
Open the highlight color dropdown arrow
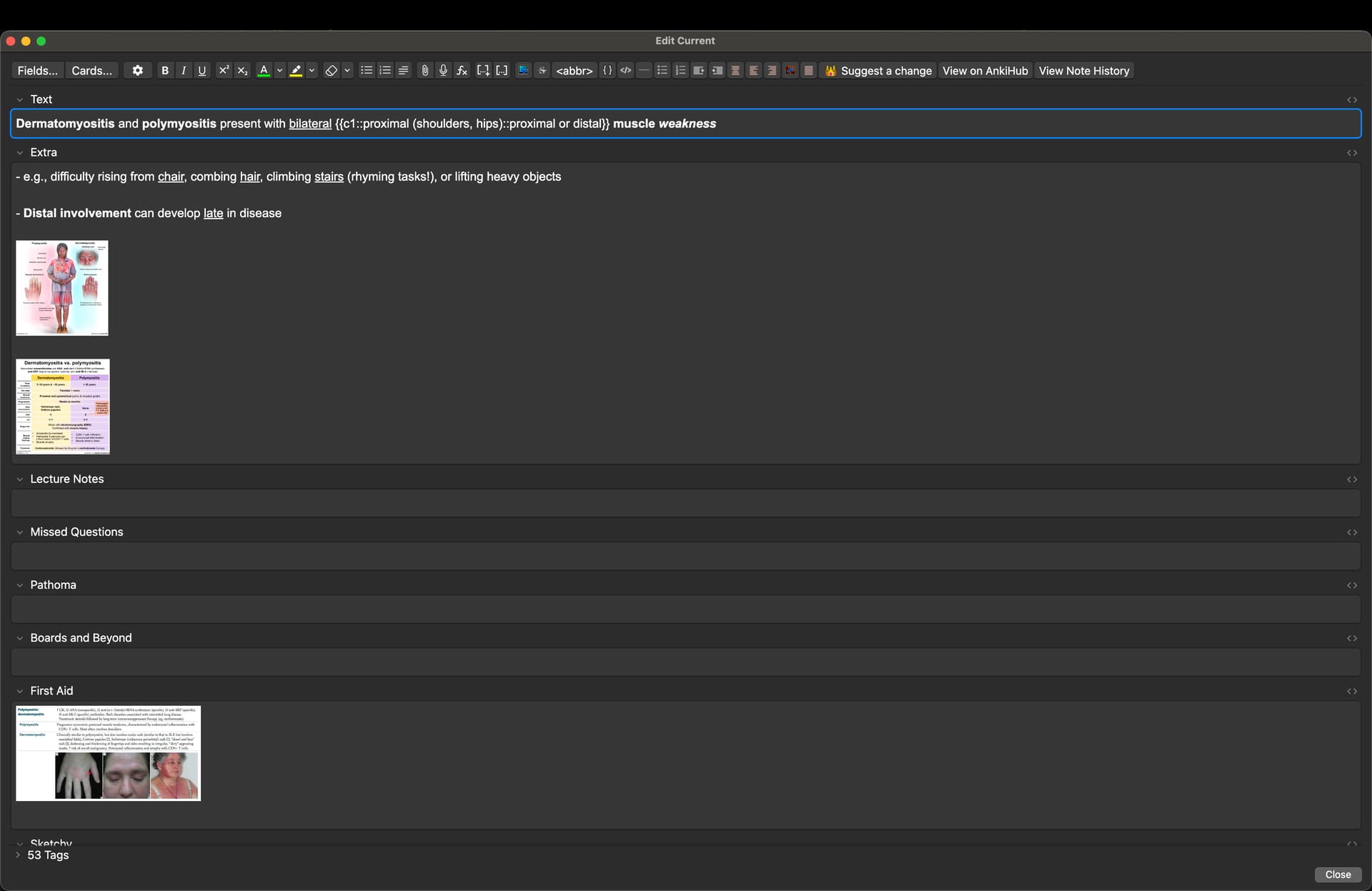[x=312, y=71]
